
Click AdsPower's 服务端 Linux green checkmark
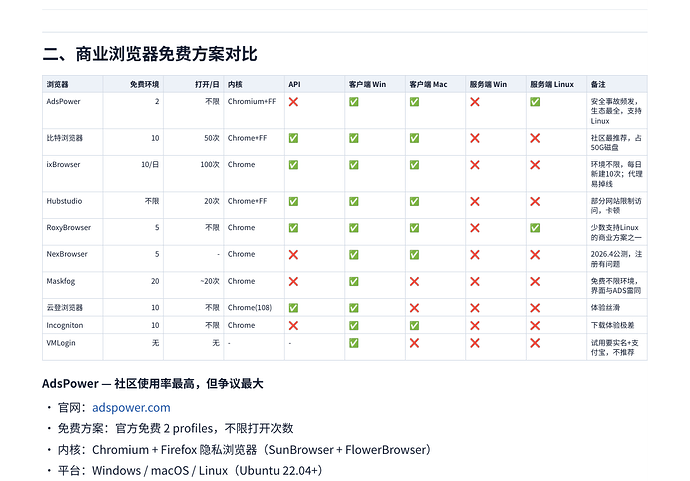tap(535, 102)
